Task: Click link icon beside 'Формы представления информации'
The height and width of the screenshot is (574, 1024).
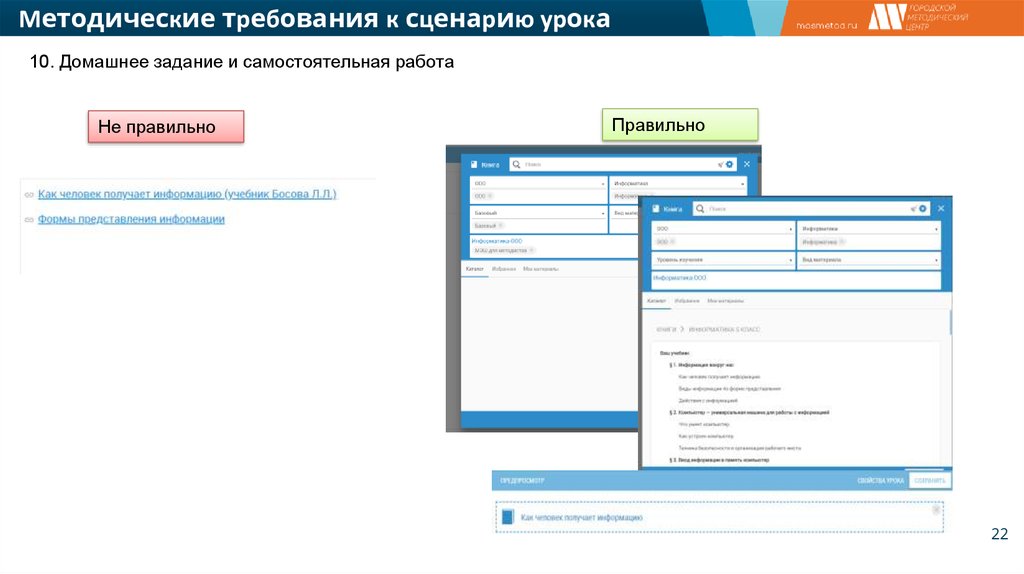Action: point(29,220)
